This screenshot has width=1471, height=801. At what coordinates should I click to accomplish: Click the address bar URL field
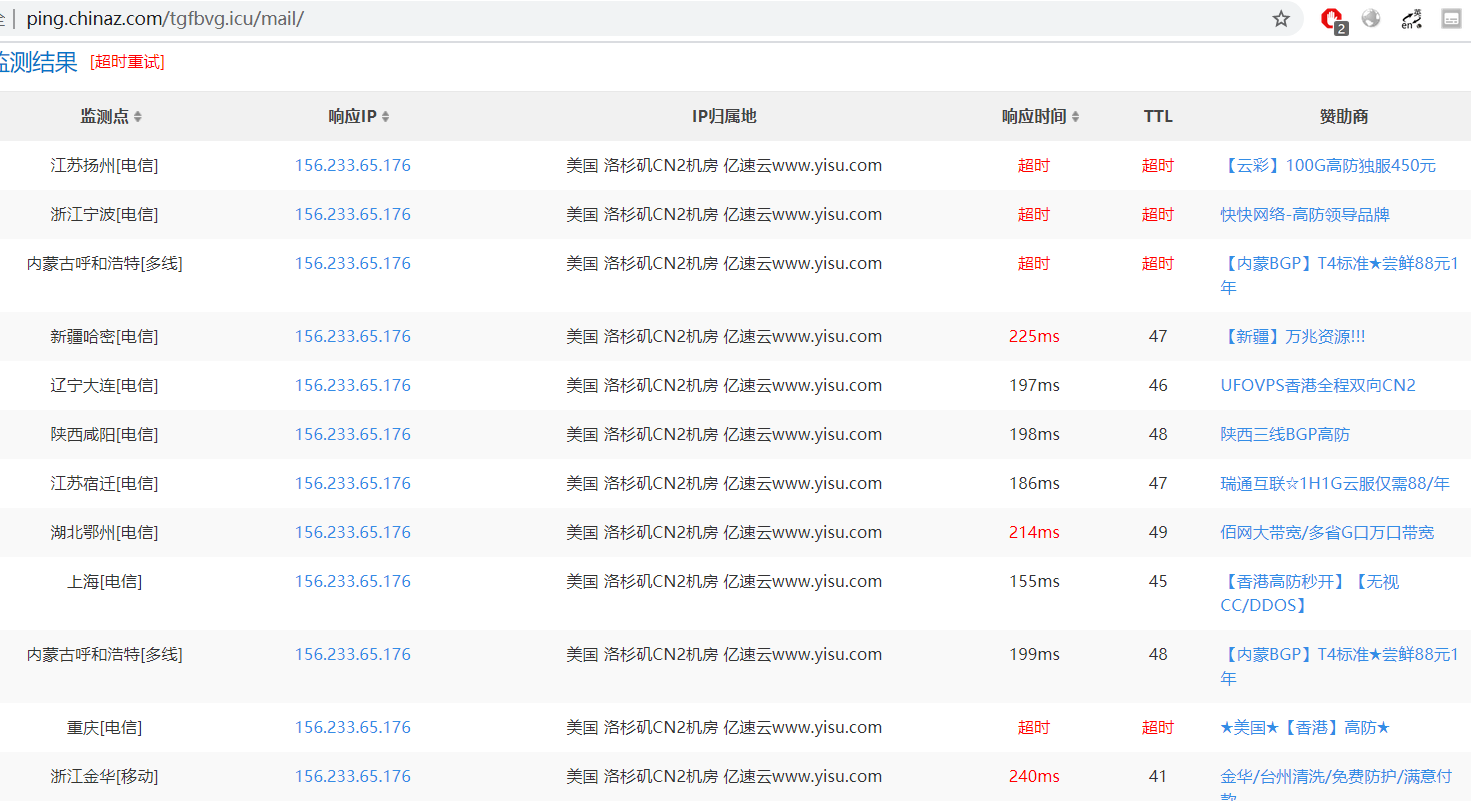click(640, 19)
